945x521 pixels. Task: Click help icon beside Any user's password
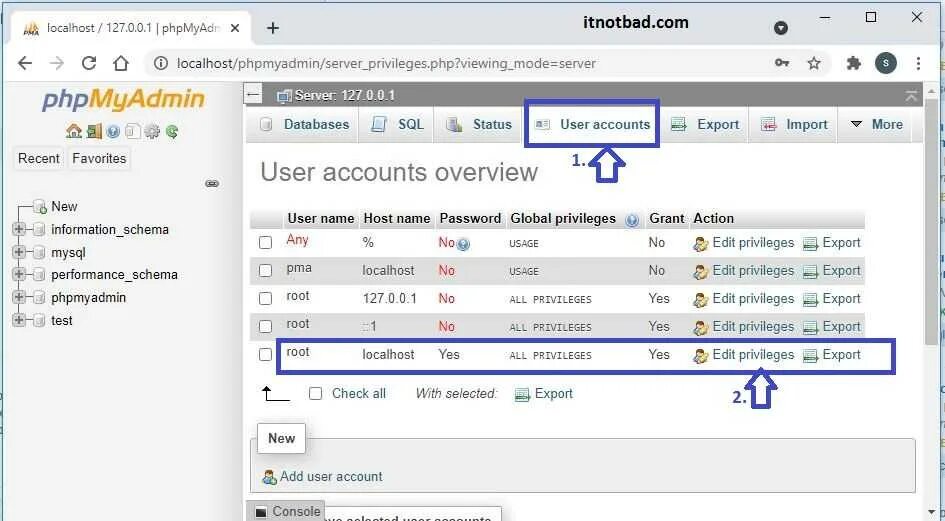463,244
